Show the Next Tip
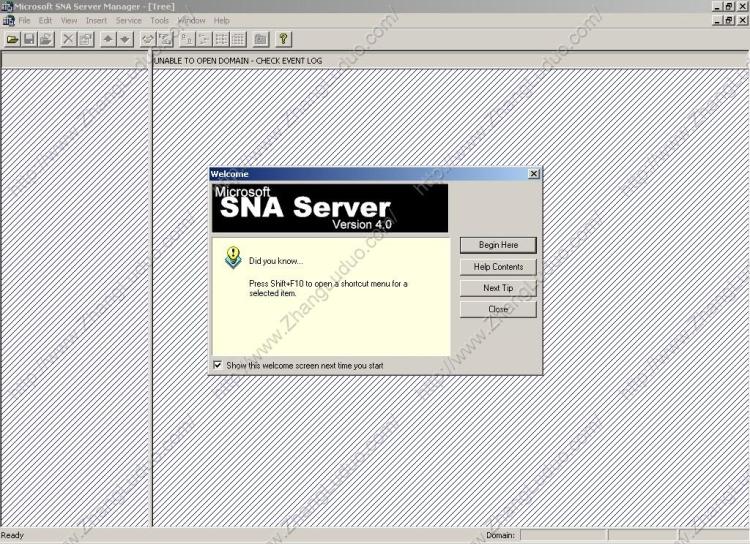Image resolution: width=750 pixels, height=544 pixels. pyautogui.click(x=498, y=288)
